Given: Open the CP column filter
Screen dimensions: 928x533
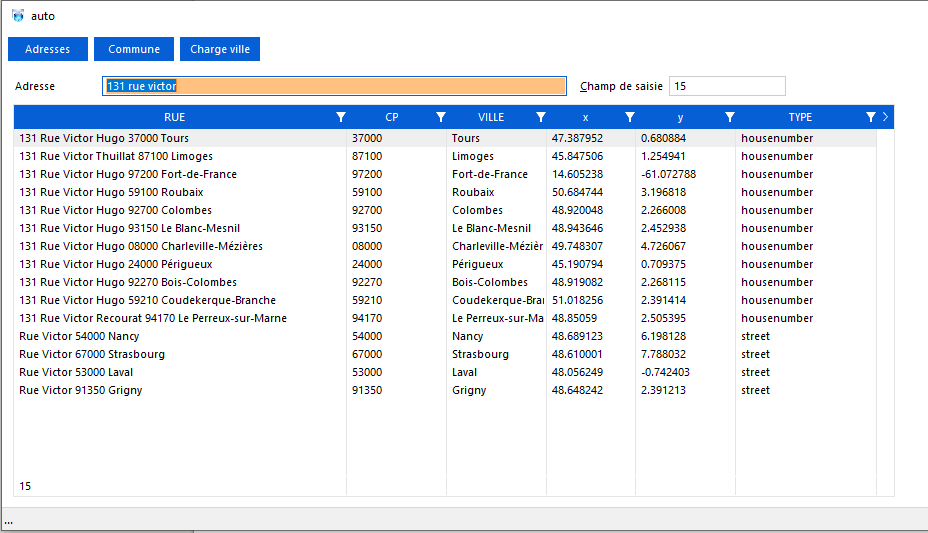Looking at the screenshot, I should (441, 117).
